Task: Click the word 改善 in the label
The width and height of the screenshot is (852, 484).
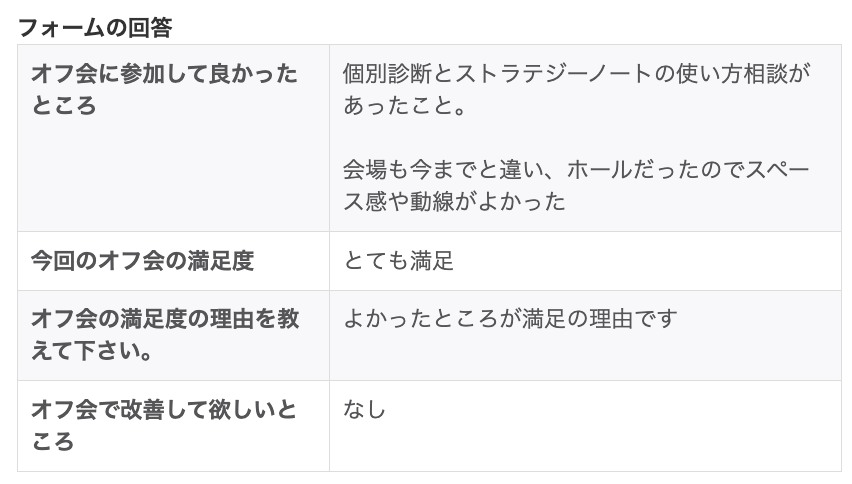Action: (142, 409)
